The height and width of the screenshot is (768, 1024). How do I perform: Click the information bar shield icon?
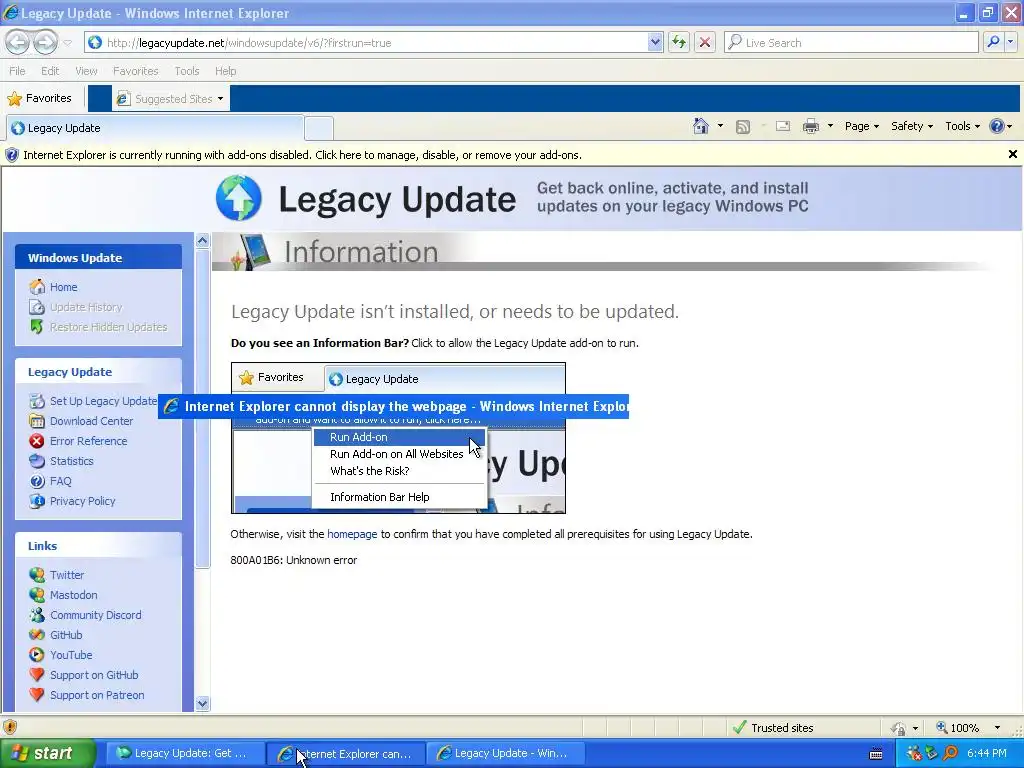(x=12, y=155)
